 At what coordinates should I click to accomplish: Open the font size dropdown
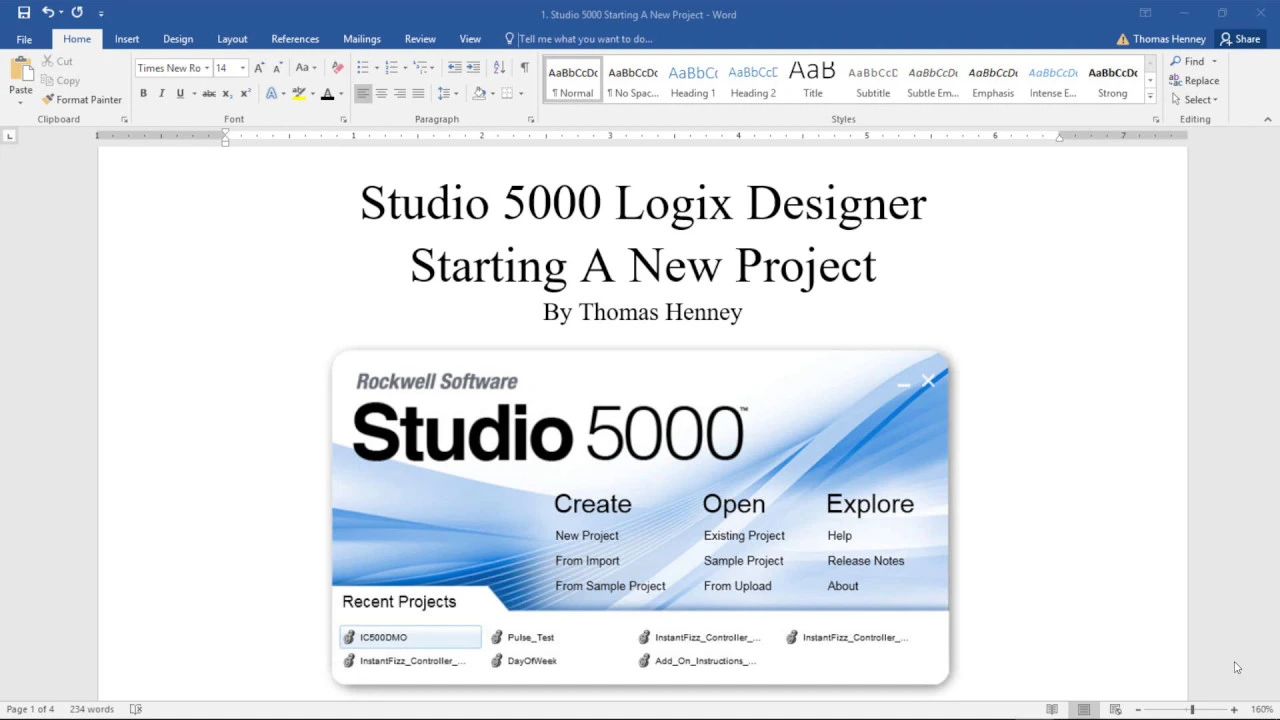(x=242, y=68)
